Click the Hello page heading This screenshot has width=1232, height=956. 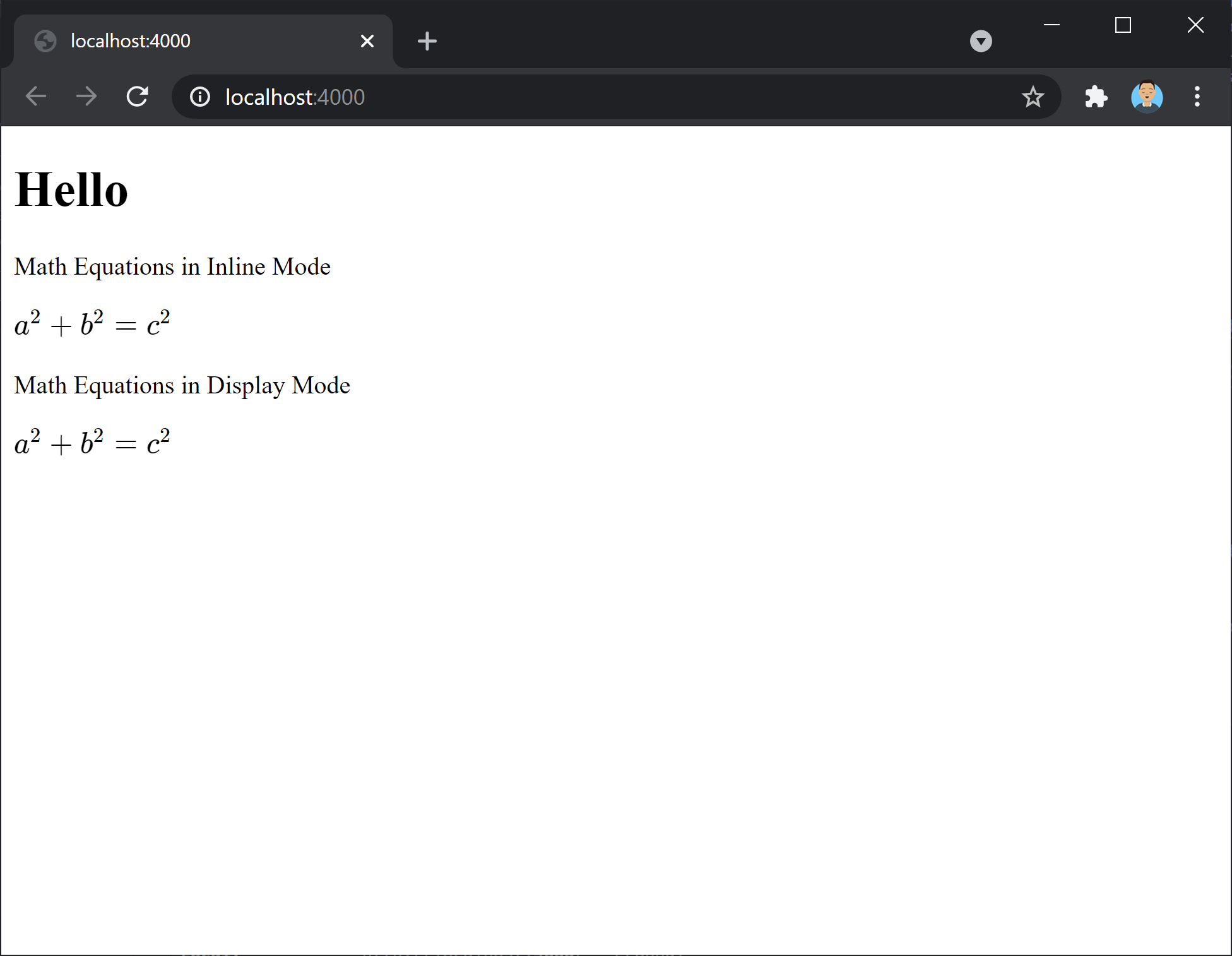pos(71,188)
